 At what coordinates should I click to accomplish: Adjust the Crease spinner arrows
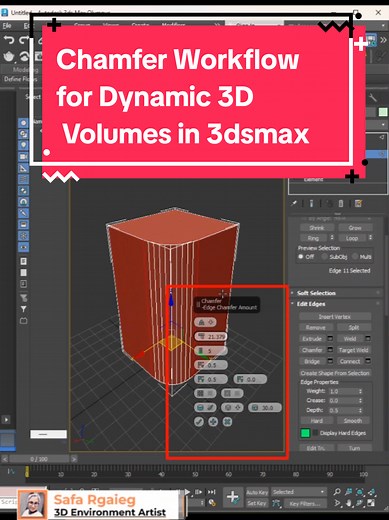360,400
